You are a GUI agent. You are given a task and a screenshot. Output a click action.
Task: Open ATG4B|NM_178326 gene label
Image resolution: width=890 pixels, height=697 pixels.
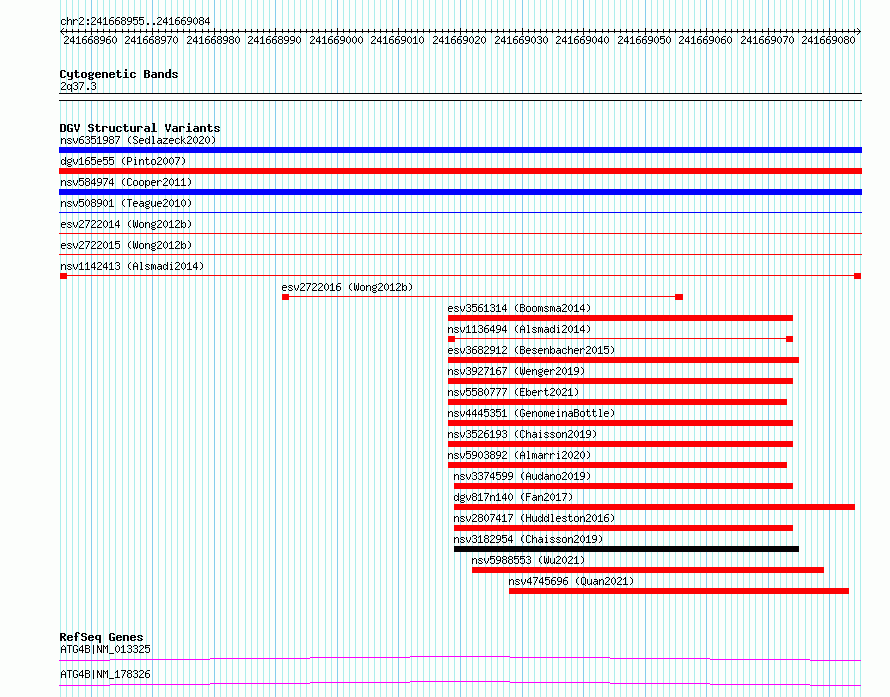105,674
